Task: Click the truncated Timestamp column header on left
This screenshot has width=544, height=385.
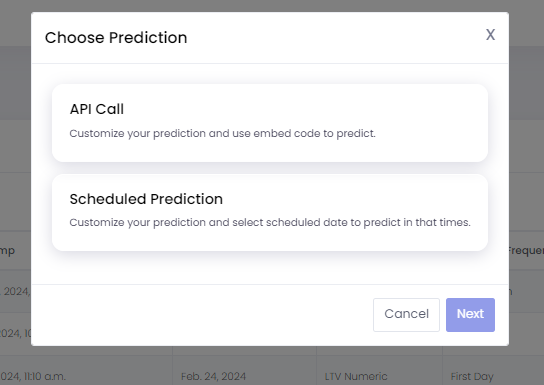Action: coord(7,251)
